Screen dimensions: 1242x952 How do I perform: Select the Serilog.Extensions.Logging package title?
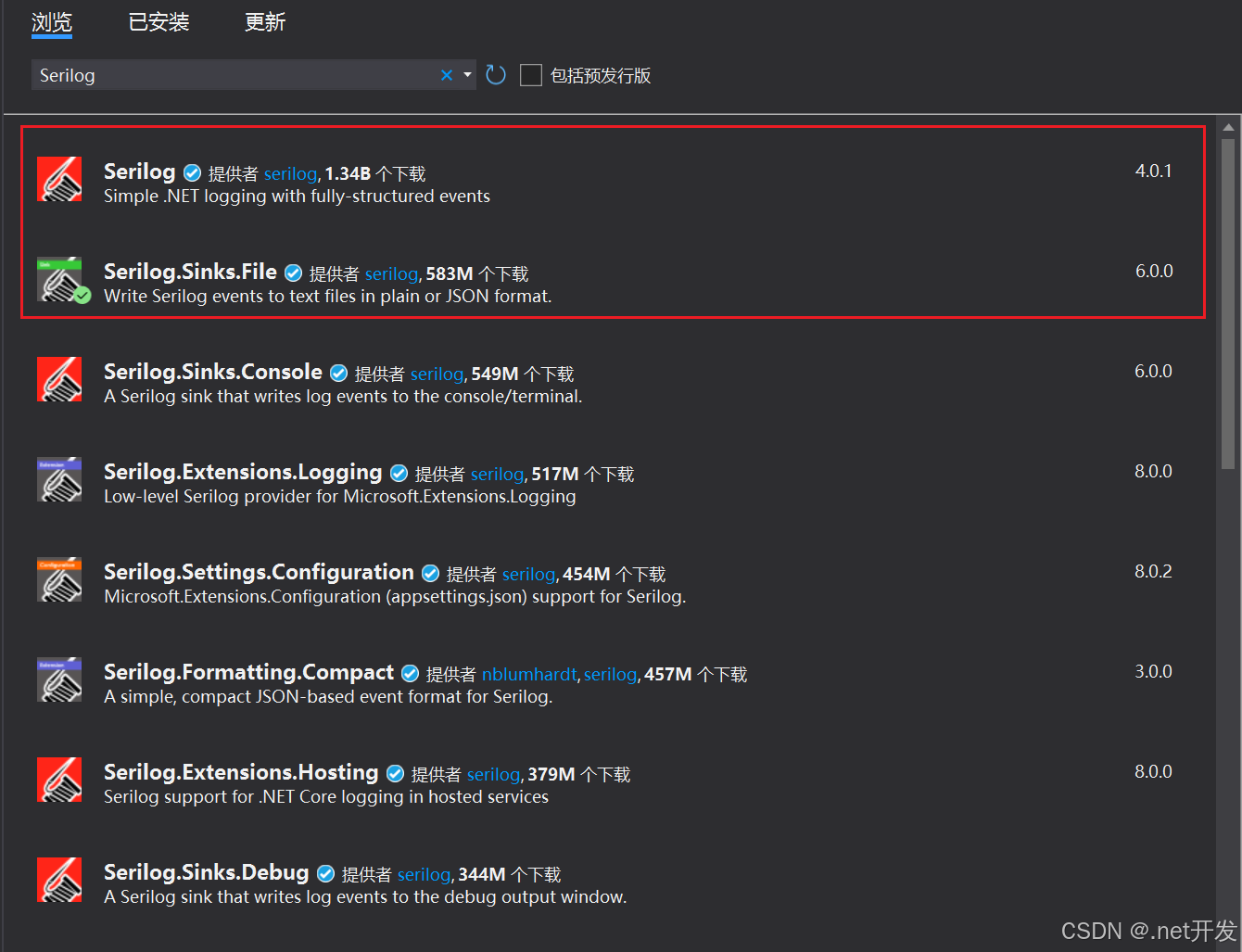tap(243, 472)
